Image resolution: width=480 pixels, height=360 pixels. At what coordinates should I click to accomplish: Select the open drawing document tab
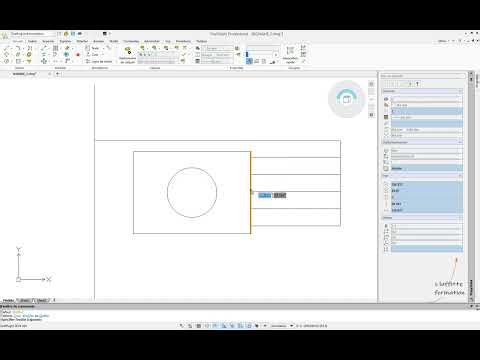(24, 74)
